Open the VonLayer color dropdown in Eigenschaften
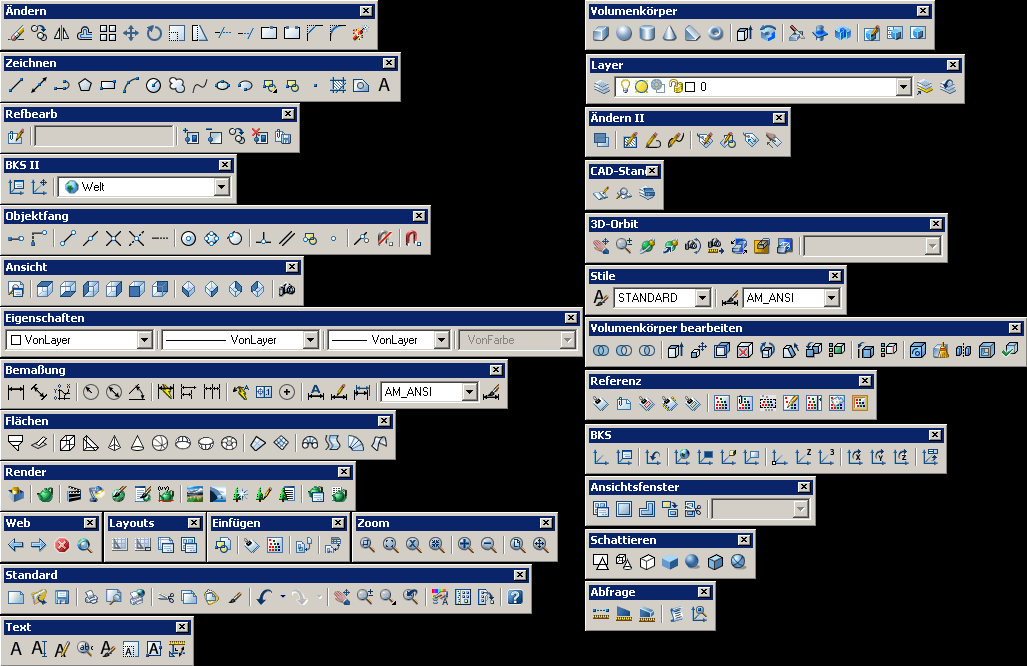 click(144, 340)
